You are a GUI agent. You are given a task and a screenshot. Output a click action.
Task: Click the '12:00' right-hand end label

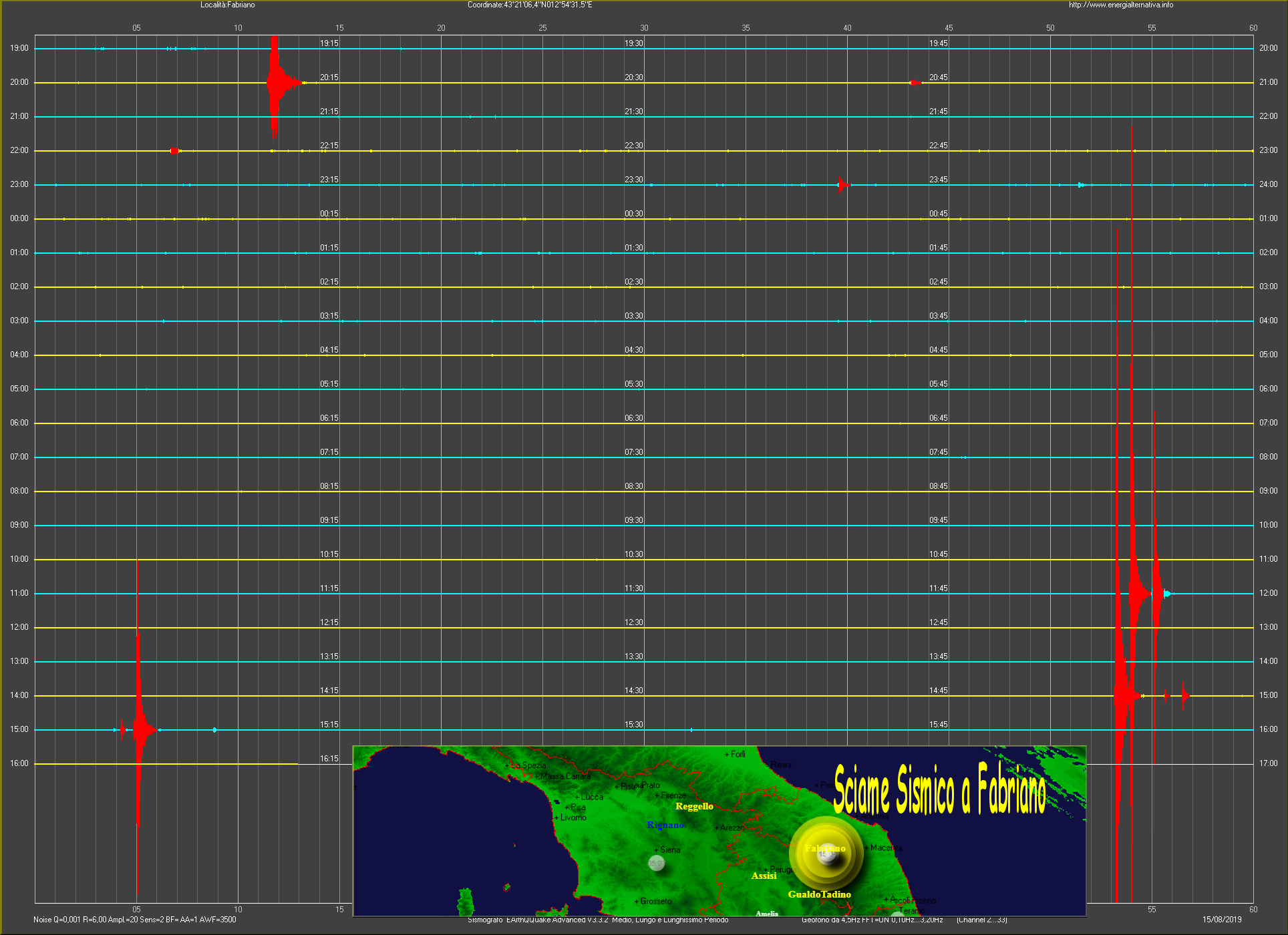1268,593
